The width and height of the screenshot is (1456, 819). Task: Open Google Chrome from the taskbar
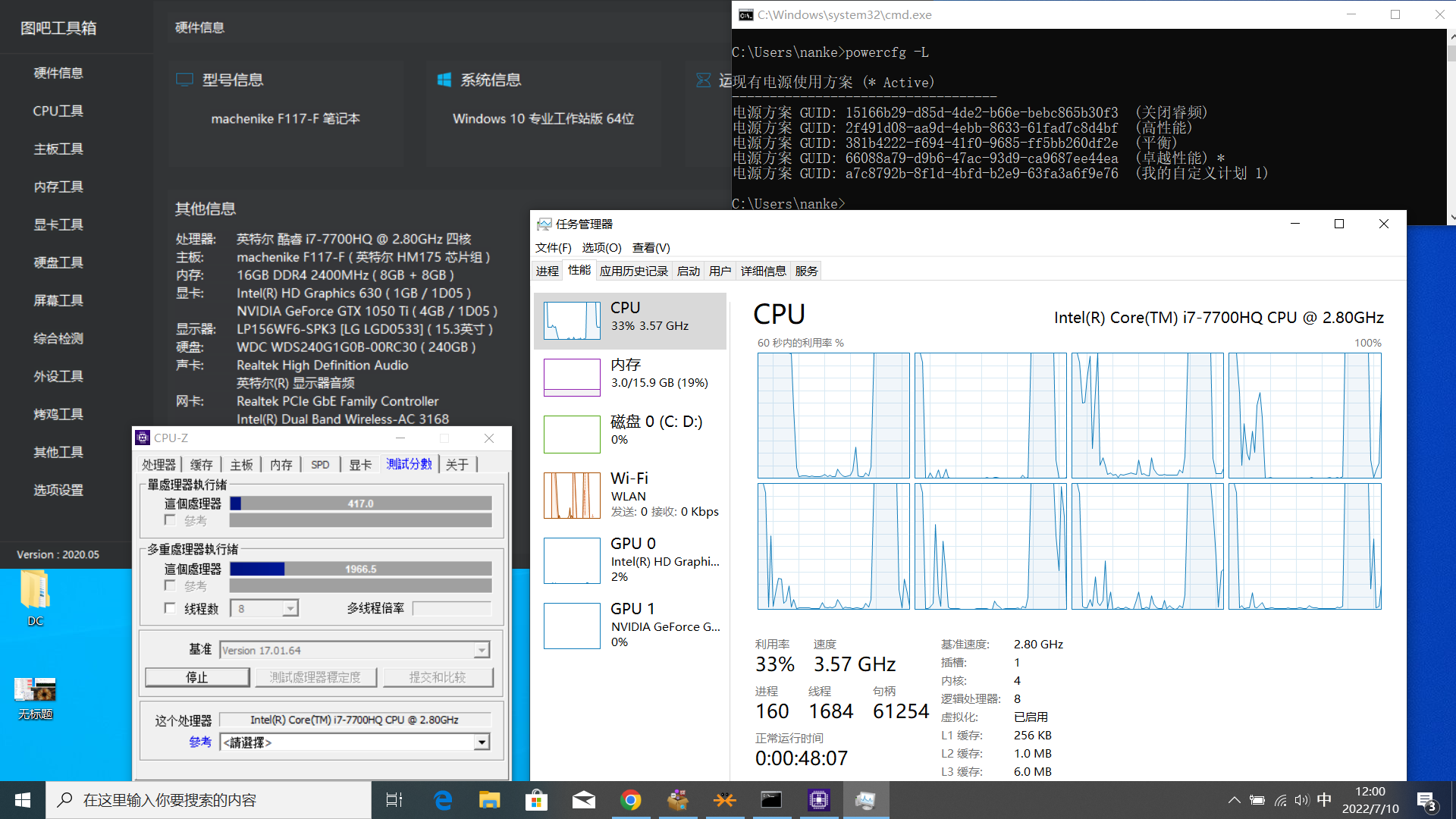tap(630, 800)
